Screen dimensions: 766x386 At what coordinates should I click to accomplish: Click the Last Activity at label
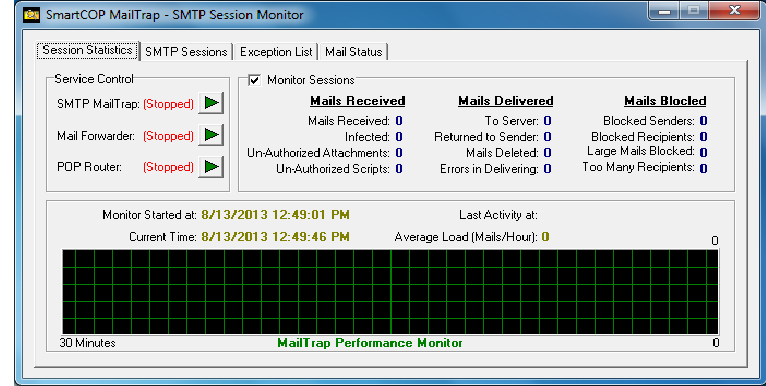[x=498, y=215]
